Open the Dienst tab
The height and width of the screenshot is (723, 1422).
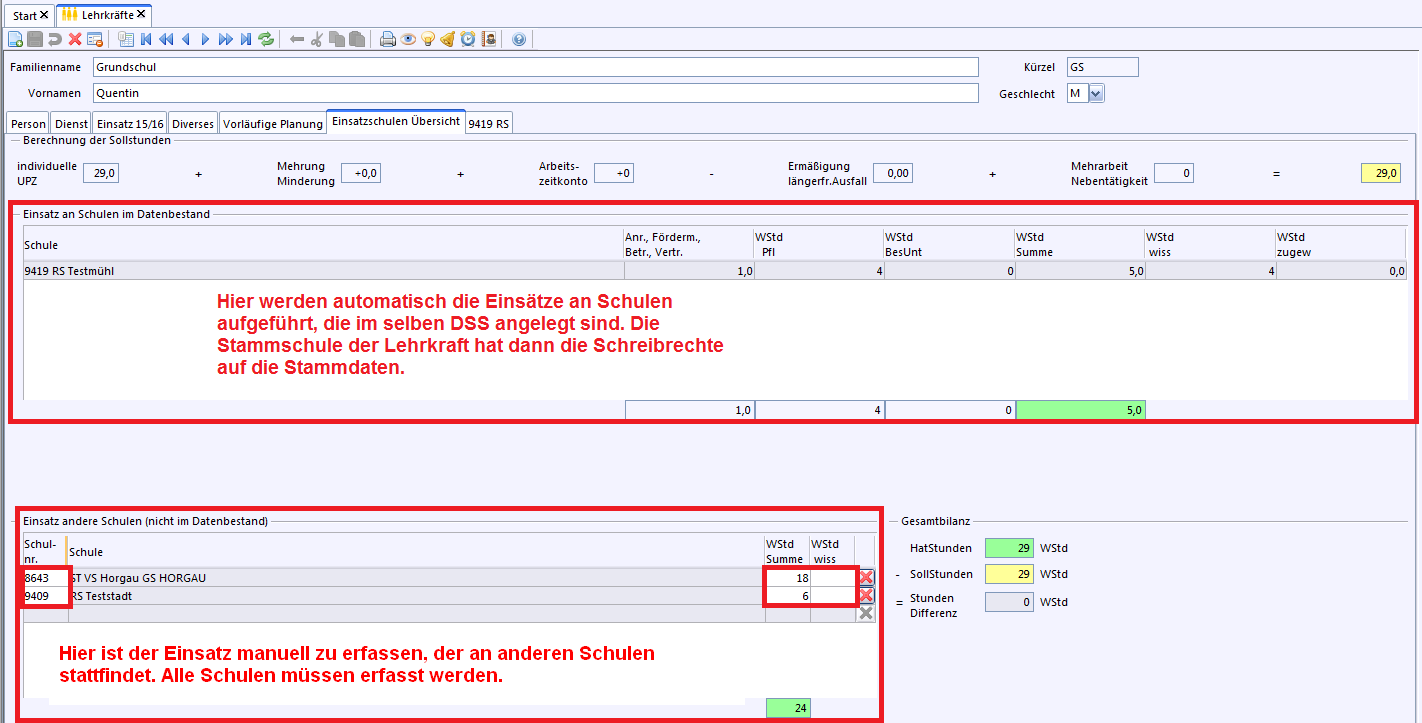pyautogui.click(x=71, y=124)
